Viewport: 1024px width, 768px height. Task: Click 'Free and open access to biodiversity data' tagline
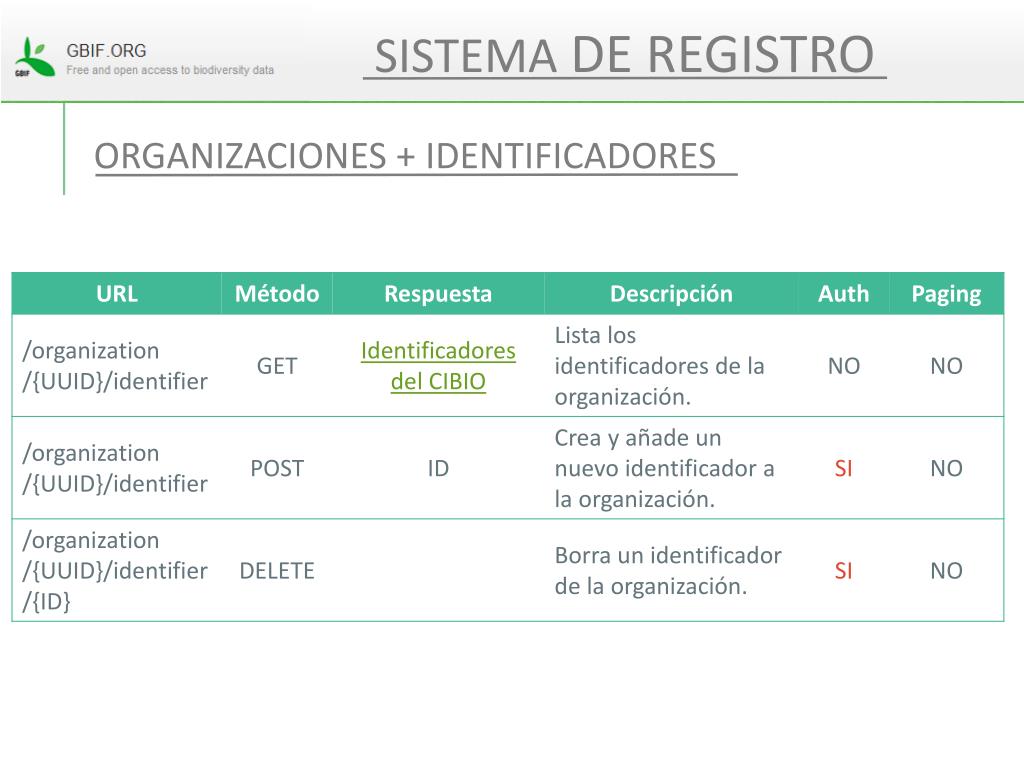coord(170,70)
